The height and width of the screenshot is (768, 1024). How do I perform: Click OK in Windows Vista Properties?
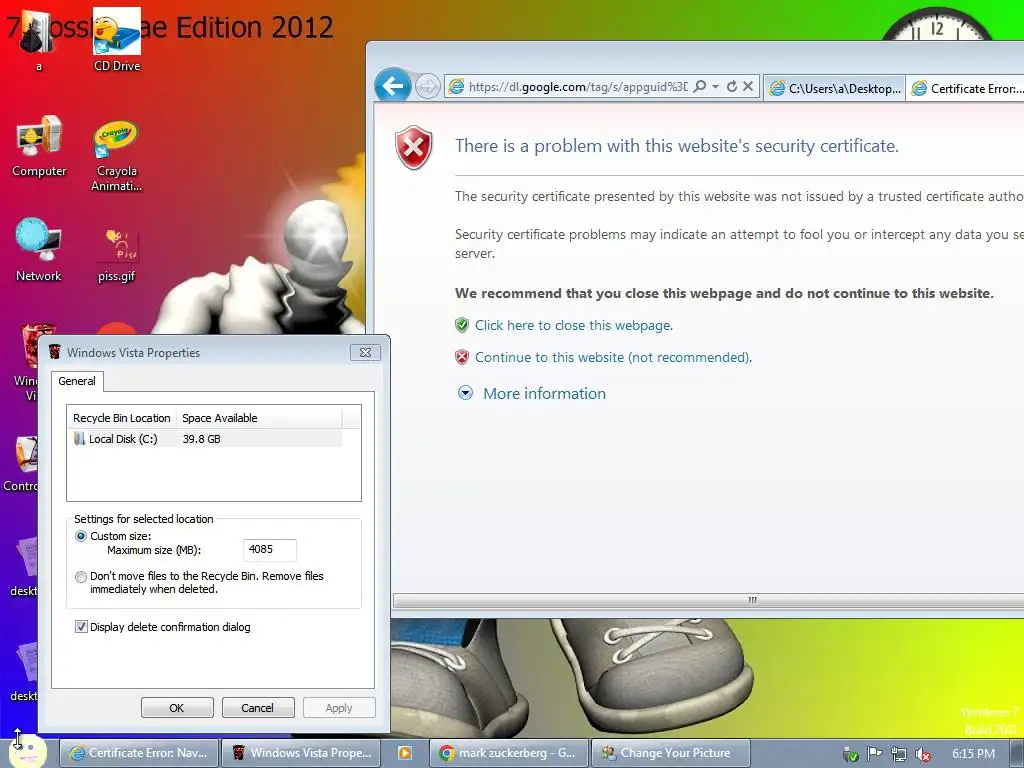coord(177,708)
